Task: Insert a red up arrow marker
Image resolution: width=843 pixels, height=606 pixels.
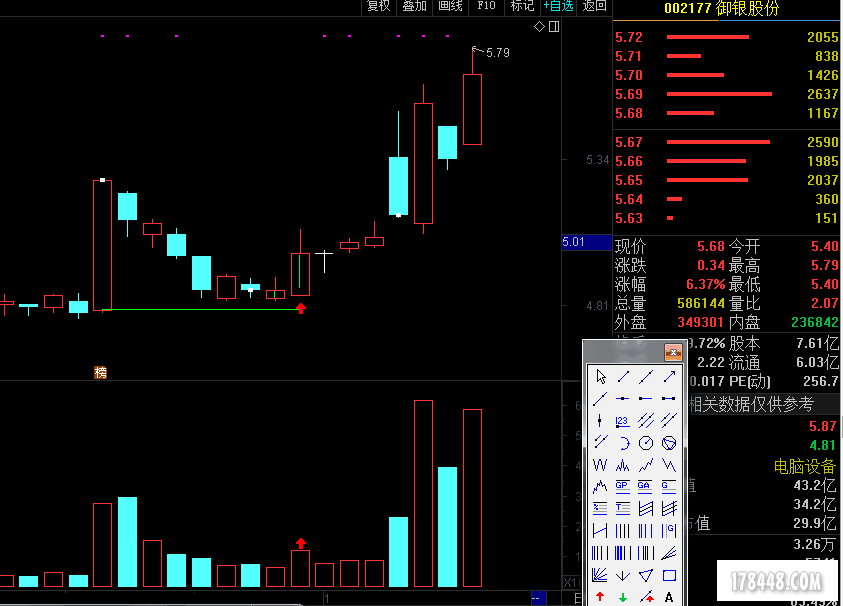Action: (600, 597)
